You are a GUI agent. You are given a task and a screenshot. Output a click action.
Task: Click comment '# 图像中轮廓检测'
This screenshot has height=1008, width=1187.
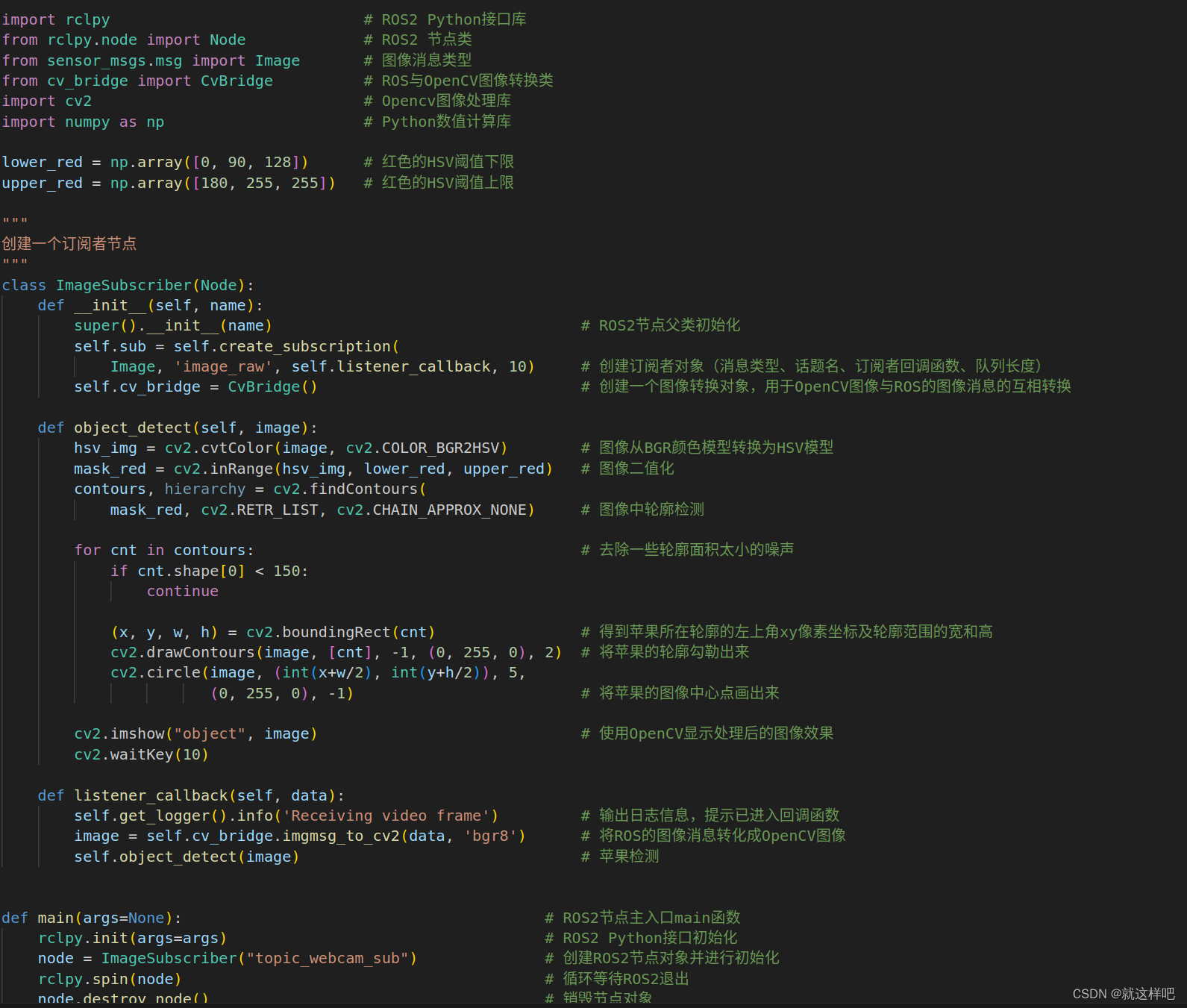[x=642, y=510]
